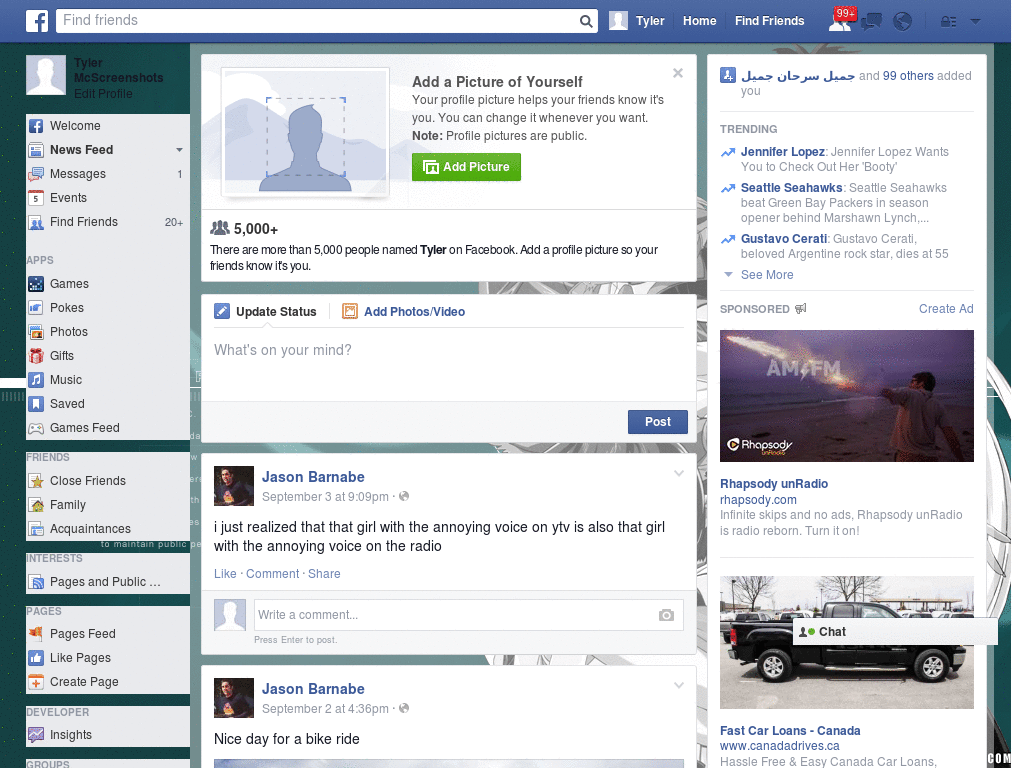The image size is (1024, 768).
Task: Click Jason Barnabe name on September 2 post
Action: [313, 689]
